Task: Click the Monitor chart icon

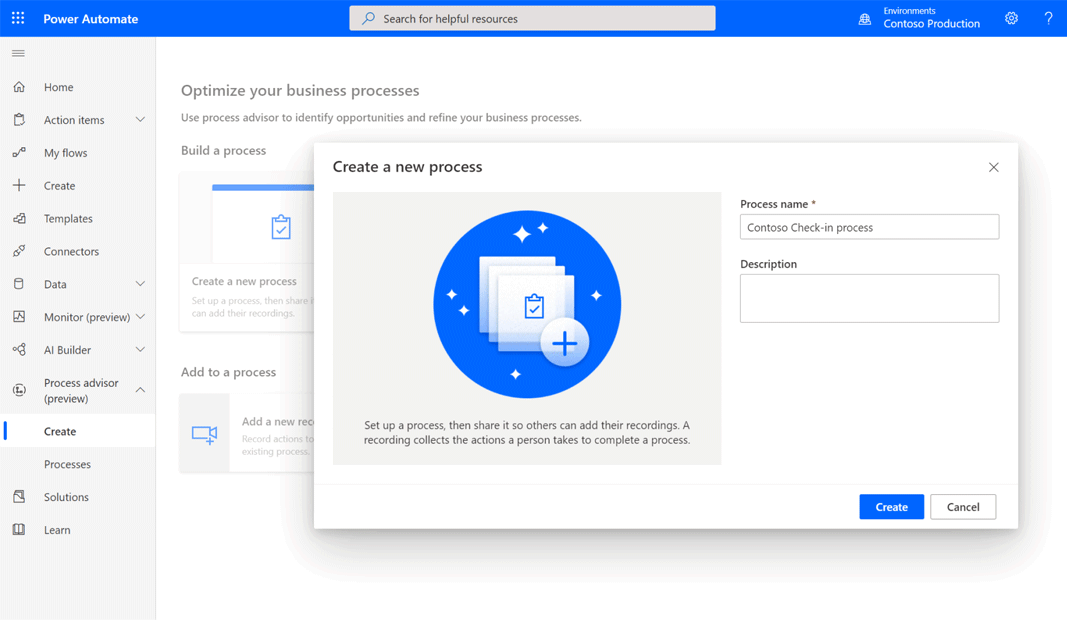Action: point(19,316)
